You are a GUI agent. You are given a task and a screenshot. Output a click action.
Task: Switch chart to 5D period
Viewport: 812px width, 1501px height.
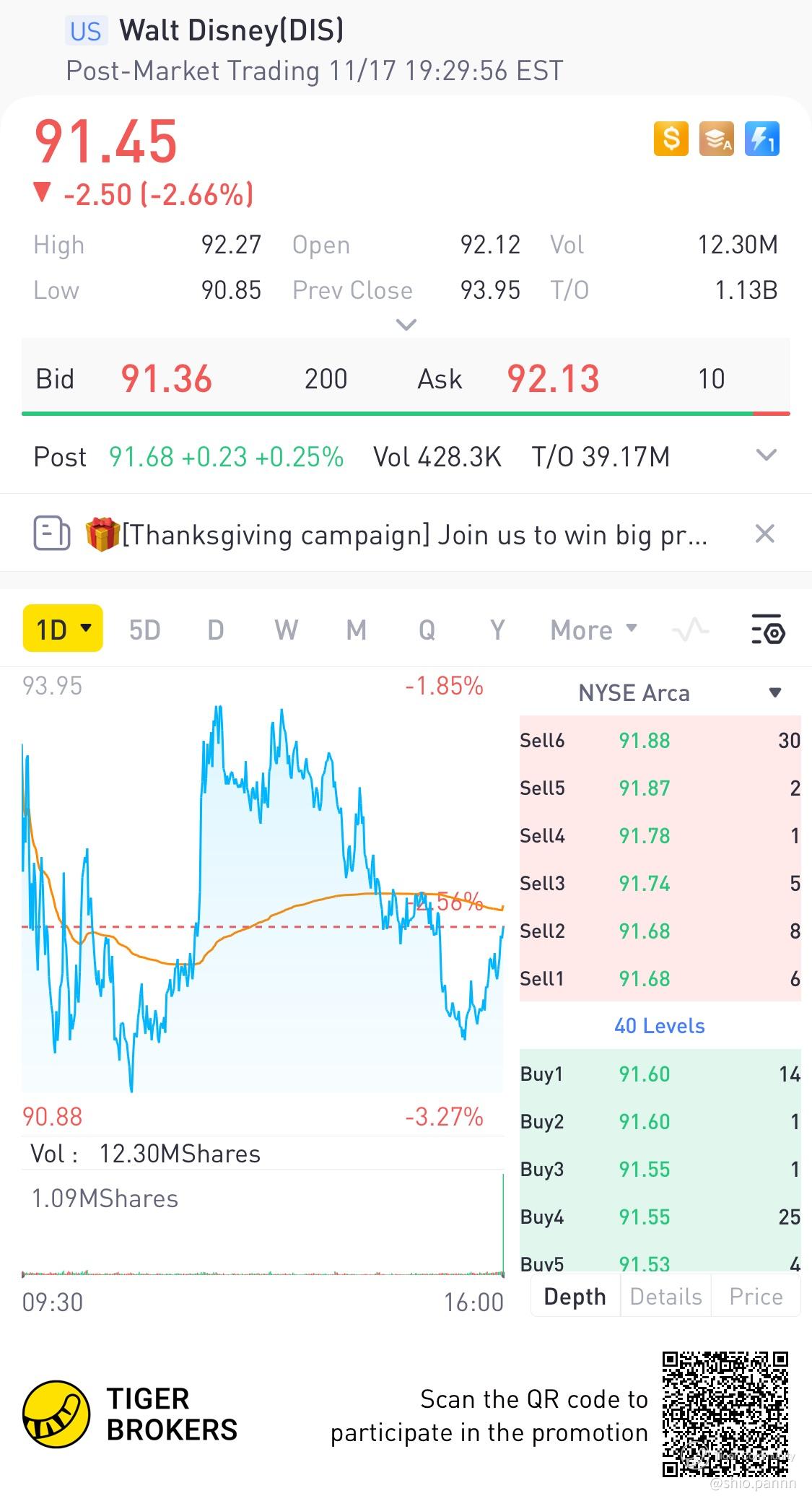(x=144, y=630)
